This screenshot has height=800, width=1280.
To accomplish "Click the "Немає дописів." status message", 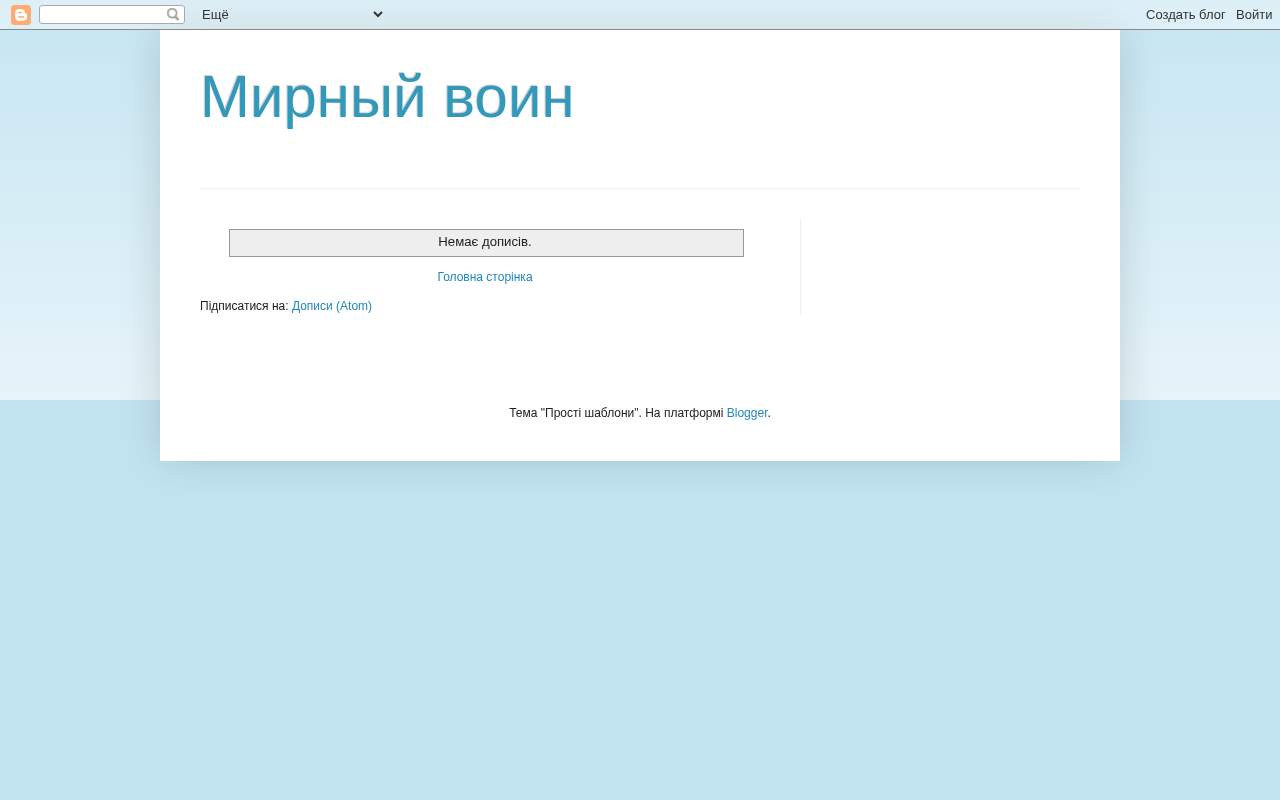I will 485,242.
